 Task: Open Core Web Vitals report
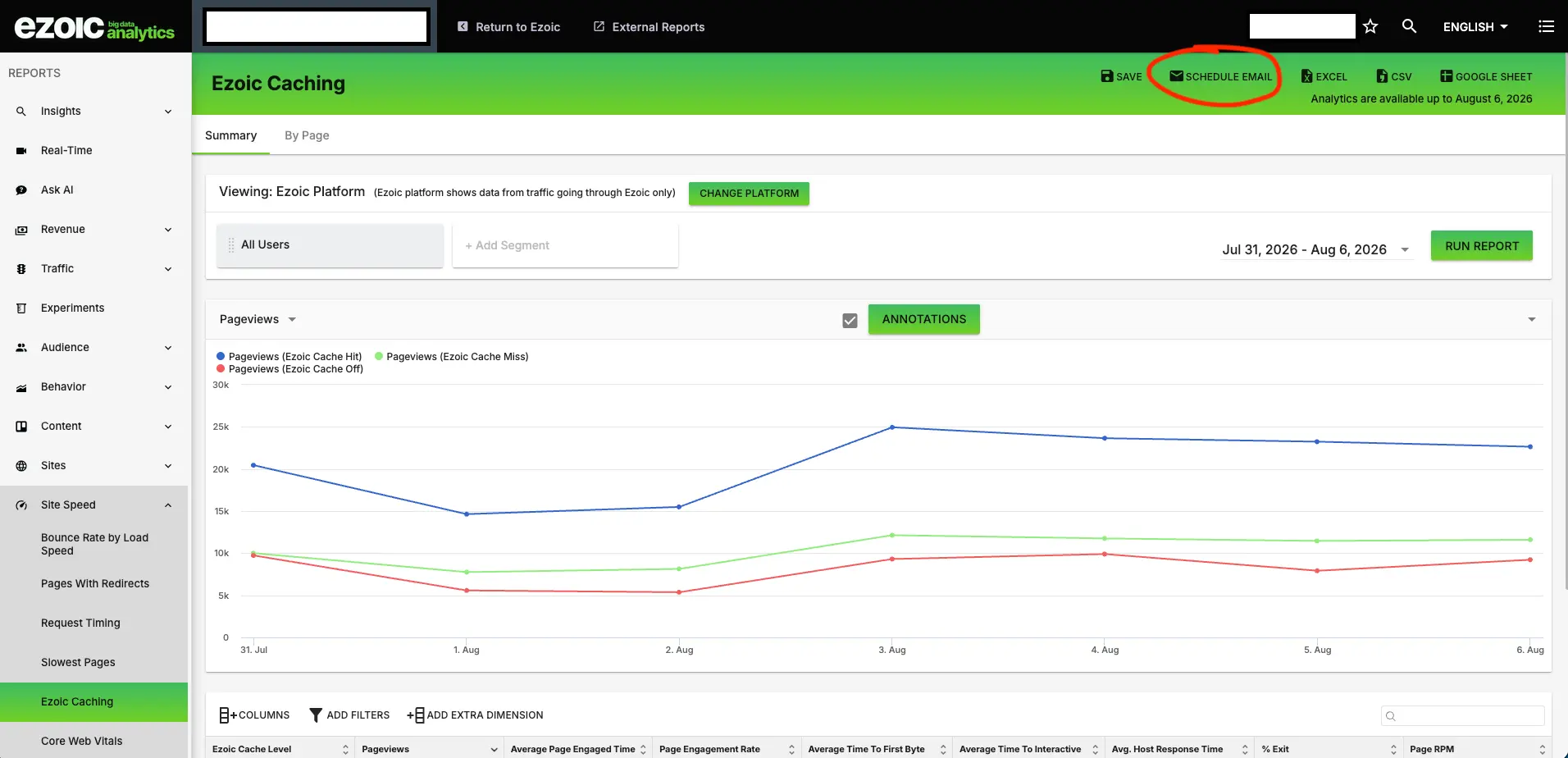82,742
